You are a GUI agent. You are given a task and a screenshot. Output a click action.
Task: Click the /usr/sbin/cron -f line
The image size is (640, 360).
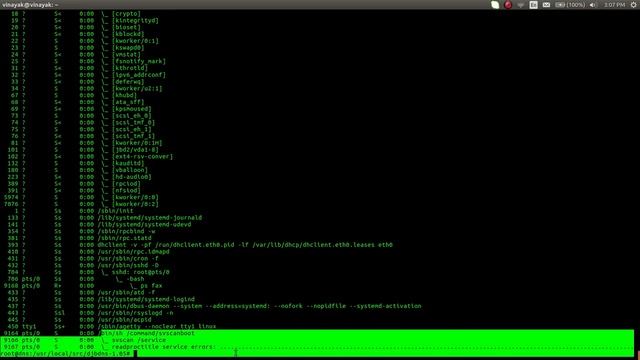tap(83, 259)
